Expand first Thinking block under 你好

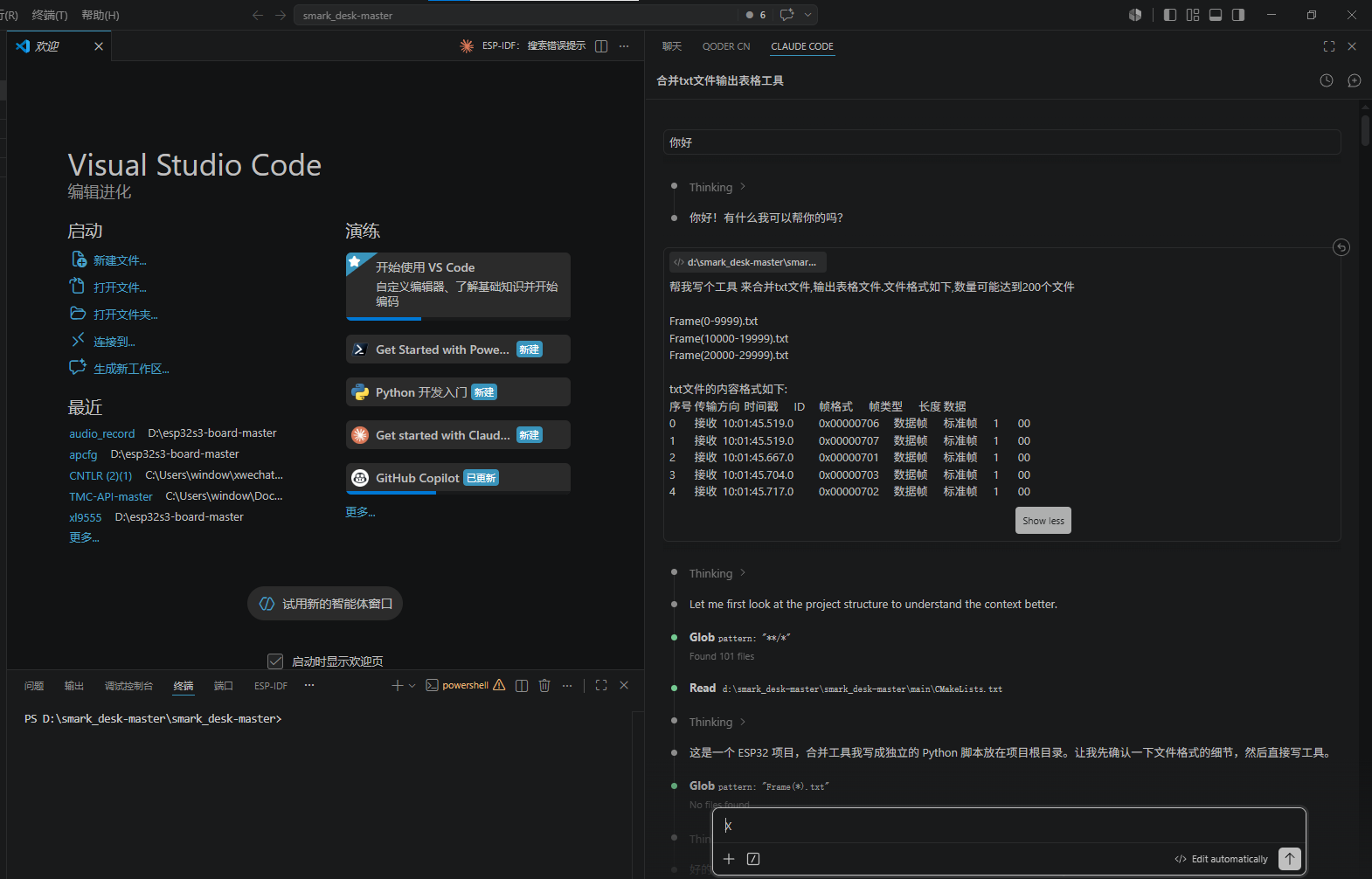tap(717, 187)
